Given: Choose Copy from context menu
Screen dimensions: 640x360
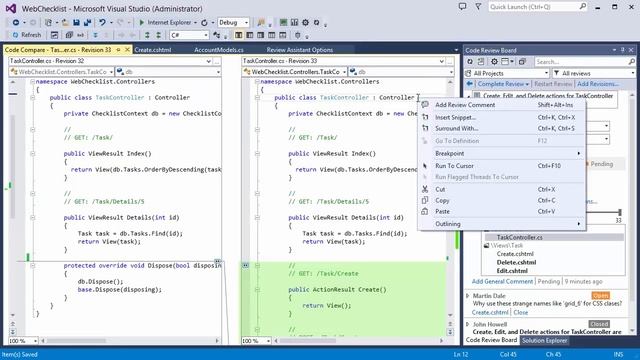Looking at the screenshot, I should [x=502, y=201].
